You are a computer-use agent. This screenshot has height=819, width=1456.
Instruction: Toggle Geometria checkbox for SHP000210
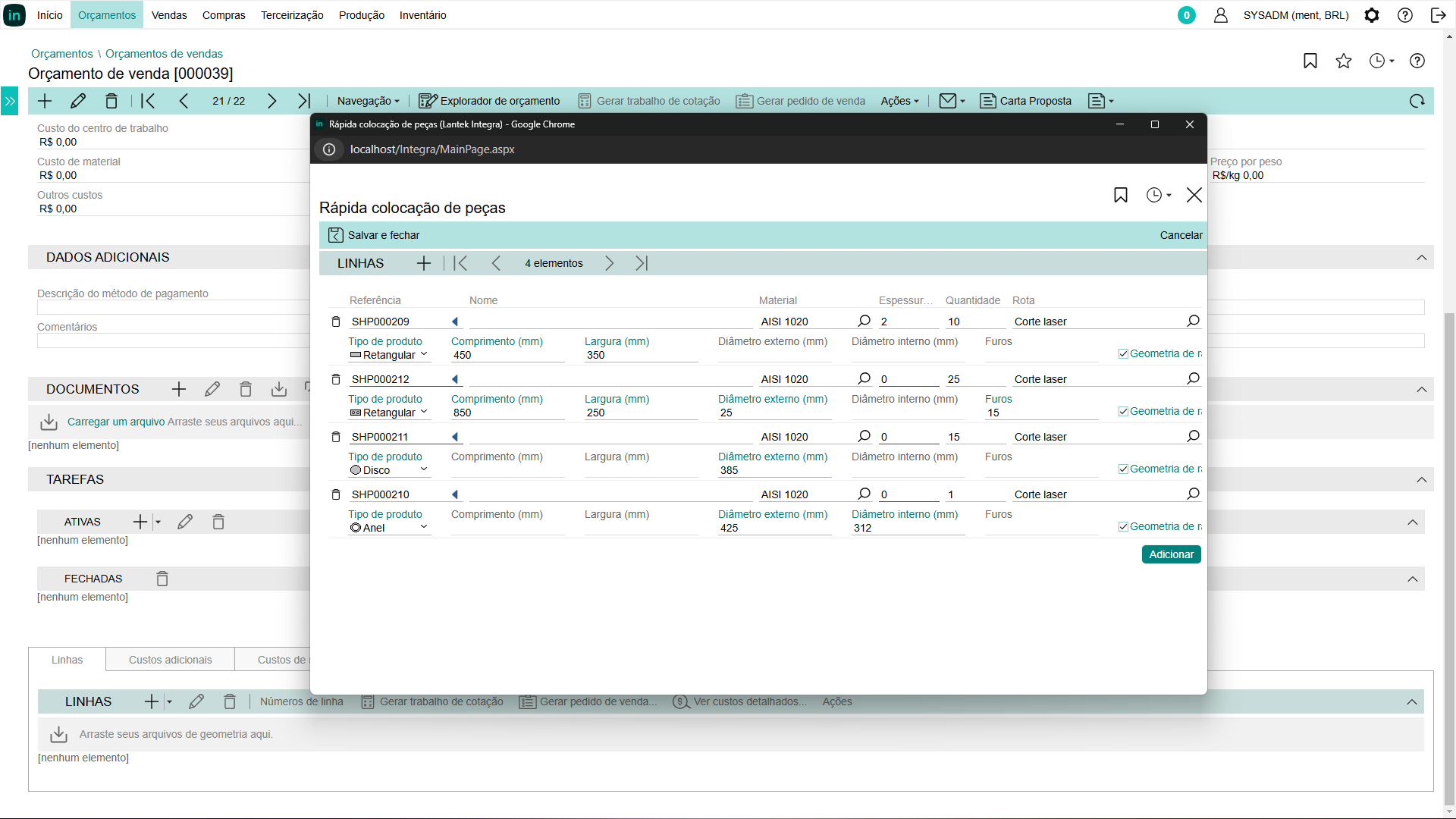[x=1123, y=526]
